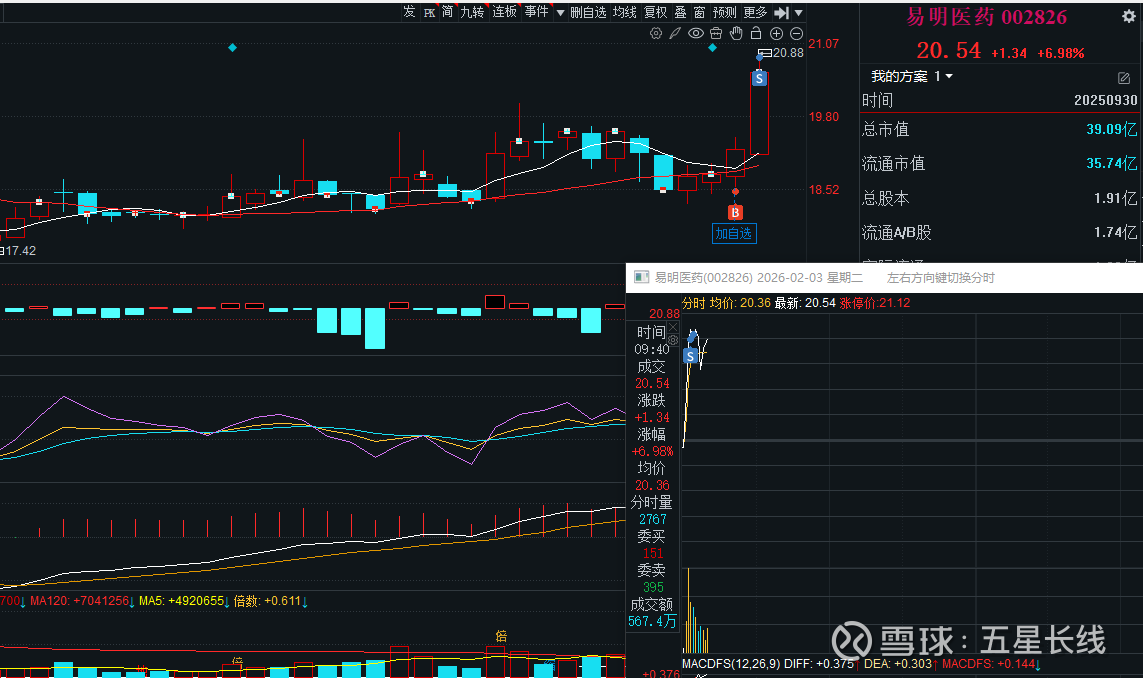Open the 复权 adjustment option
Viewport: 1143px width, 678px height.
pos(655,12)
